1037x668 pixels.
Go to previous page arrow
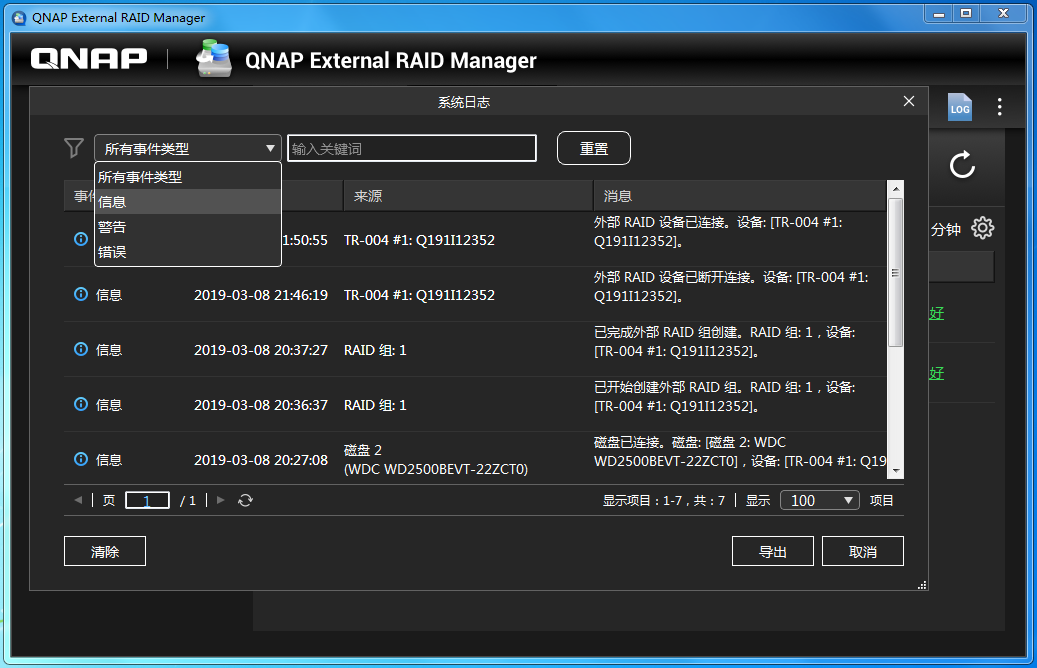(x=78, y=500)
